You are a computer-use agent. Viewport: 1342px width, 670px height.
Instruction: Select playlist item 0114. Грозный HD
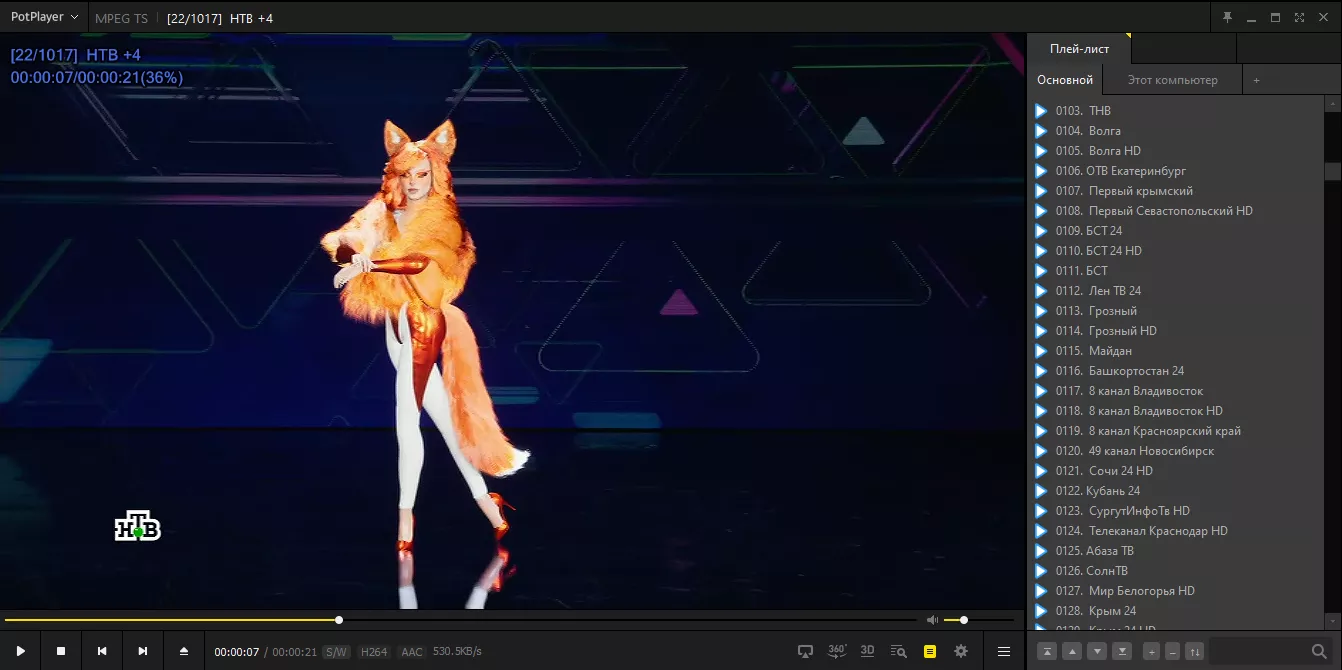pyautogui.click(x=1175, y=331)
